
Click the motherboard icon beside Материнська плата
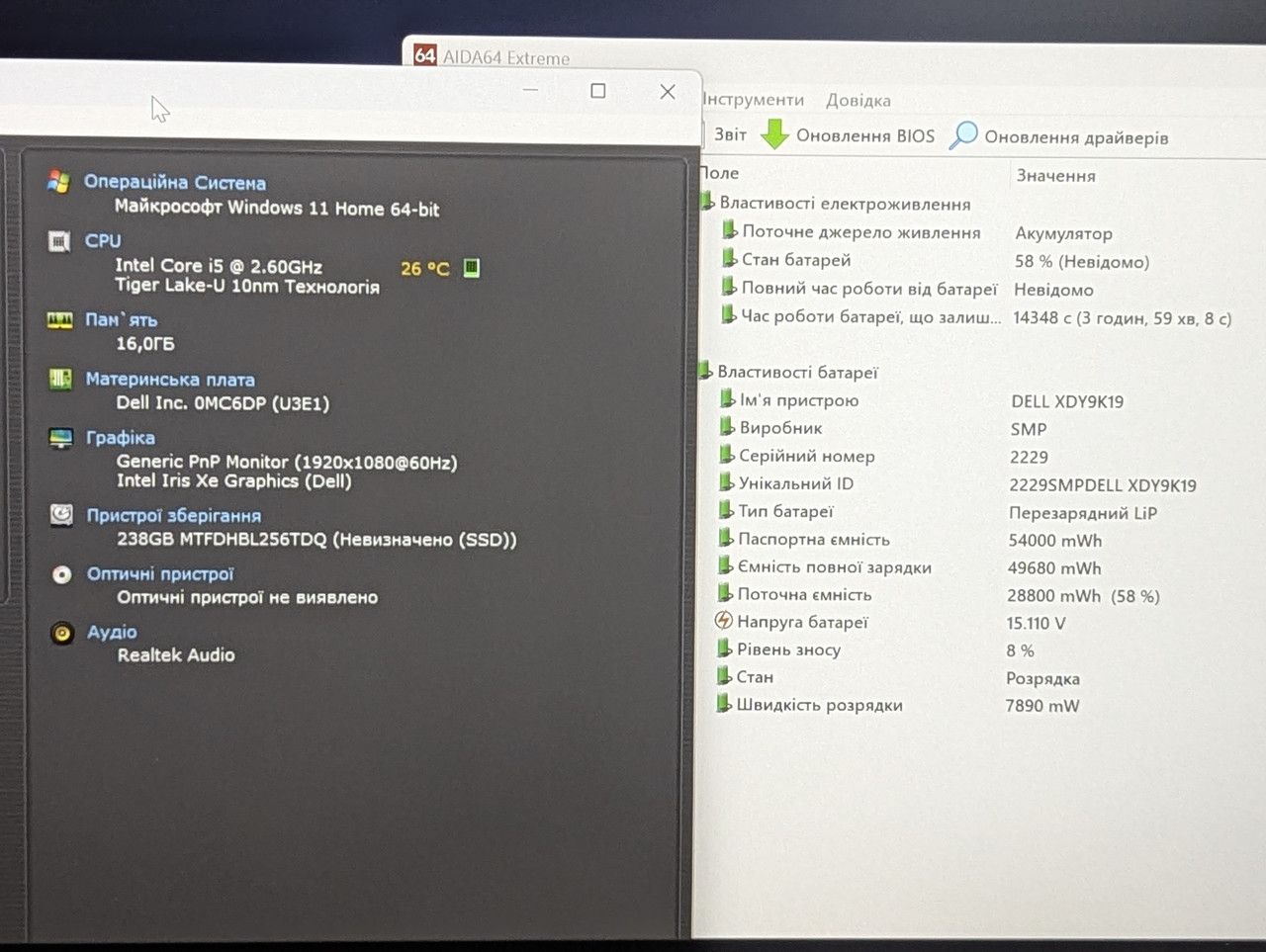coord(60,379)
